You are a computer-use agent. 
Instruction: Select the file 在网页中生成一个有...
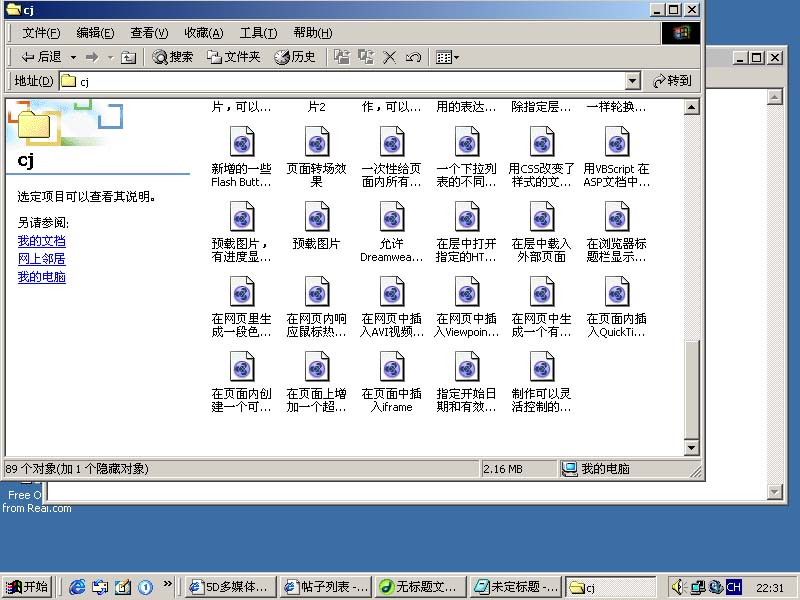tap(542, 307)
